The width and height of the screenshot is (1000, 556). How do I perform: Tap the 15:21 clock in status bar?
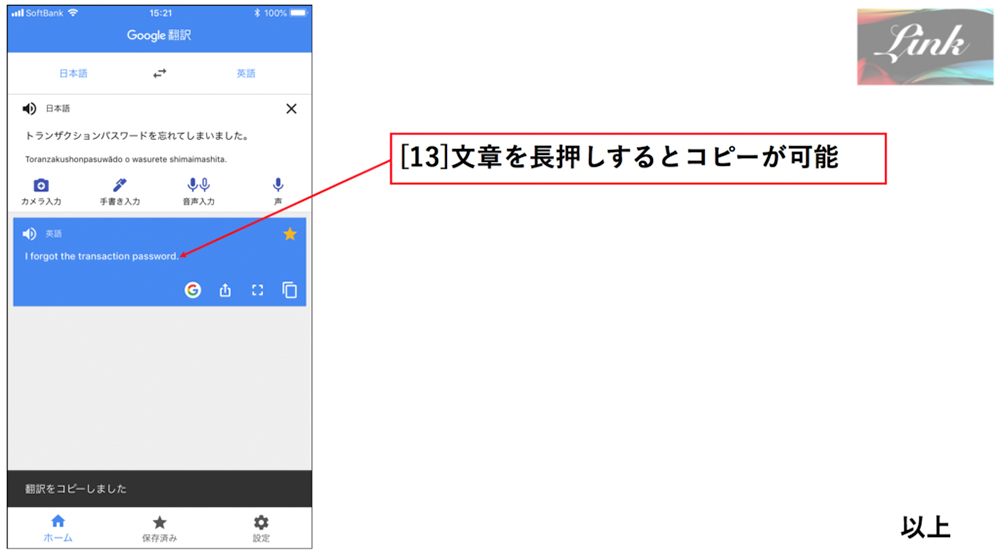coord(161,13)
